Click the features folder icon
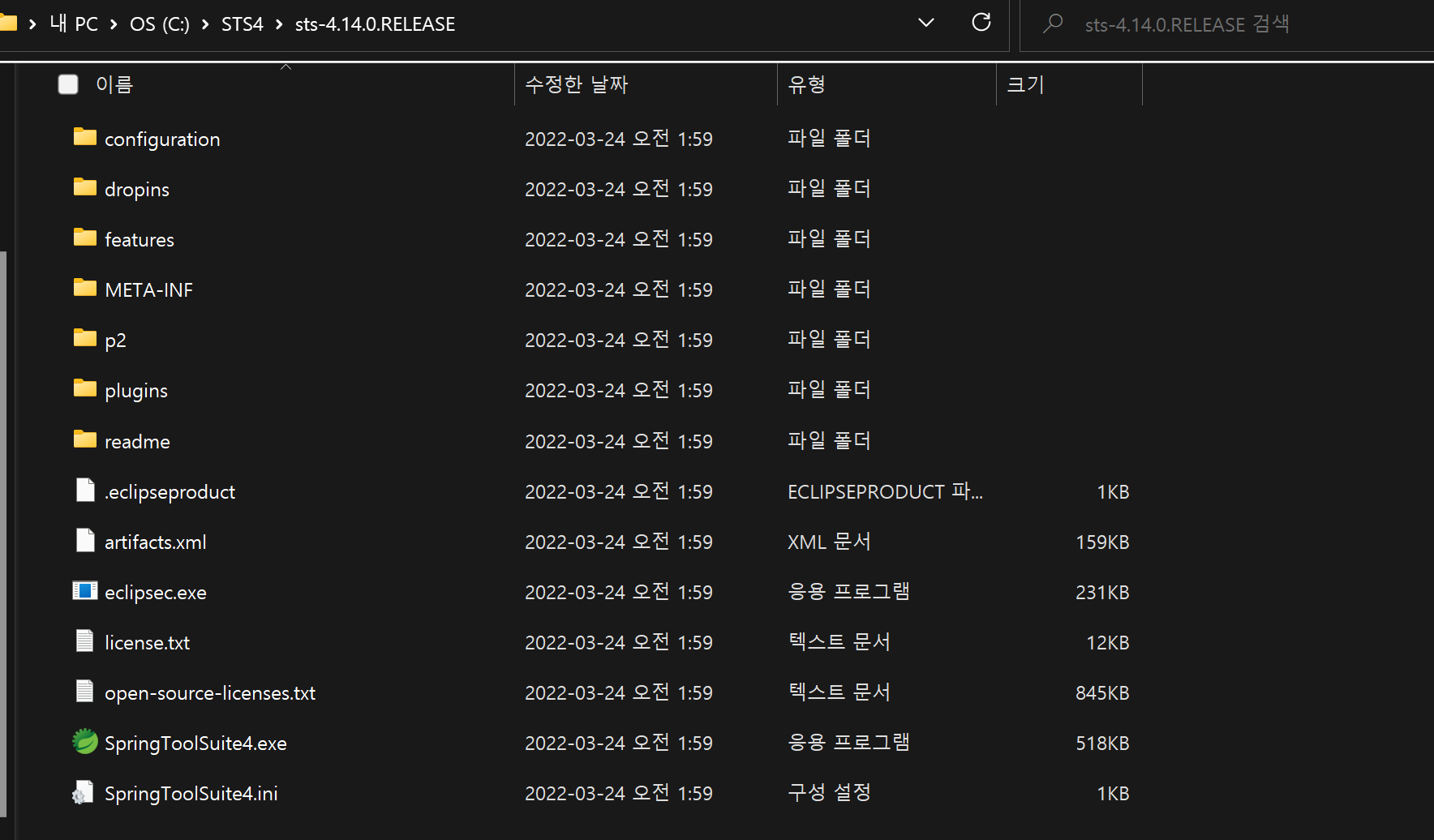The image size is (1434, 840). (84, 238)
